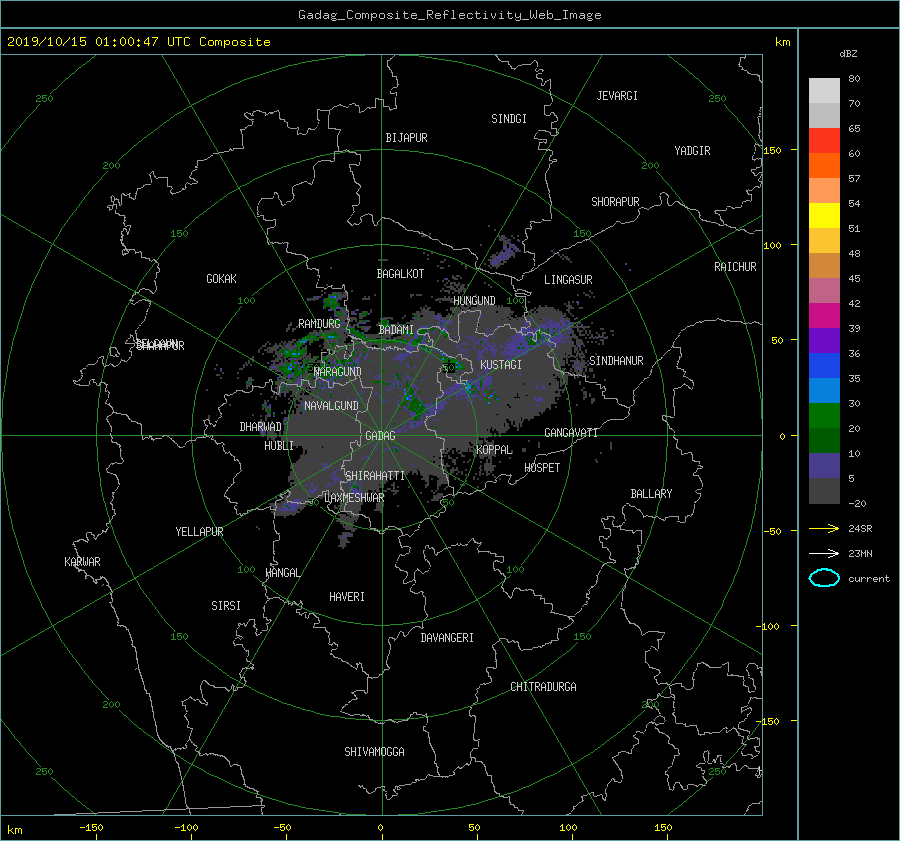Click the yellow 24SR arrow legend icon
Screen dimensions: 900x841
824,528
